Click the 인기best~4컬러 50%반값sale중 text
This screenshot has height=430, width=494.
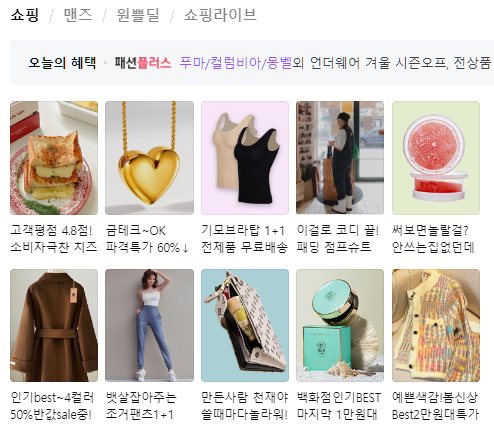coord(52,406)
